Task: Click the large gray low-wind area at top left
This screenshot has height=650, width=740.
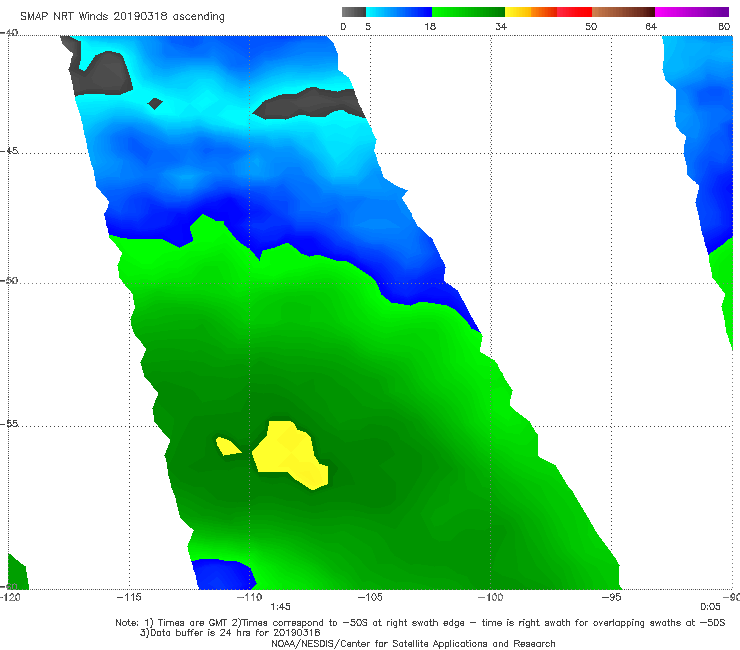Action: coord(99,71)
